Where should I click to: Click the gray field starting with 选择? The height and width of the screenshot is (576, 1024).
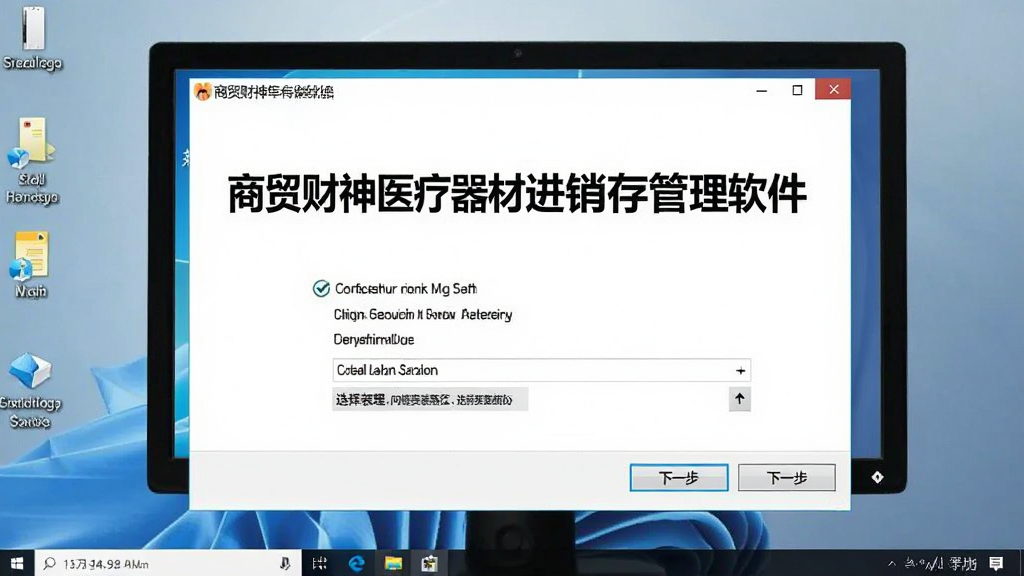(x=430, y=400)
